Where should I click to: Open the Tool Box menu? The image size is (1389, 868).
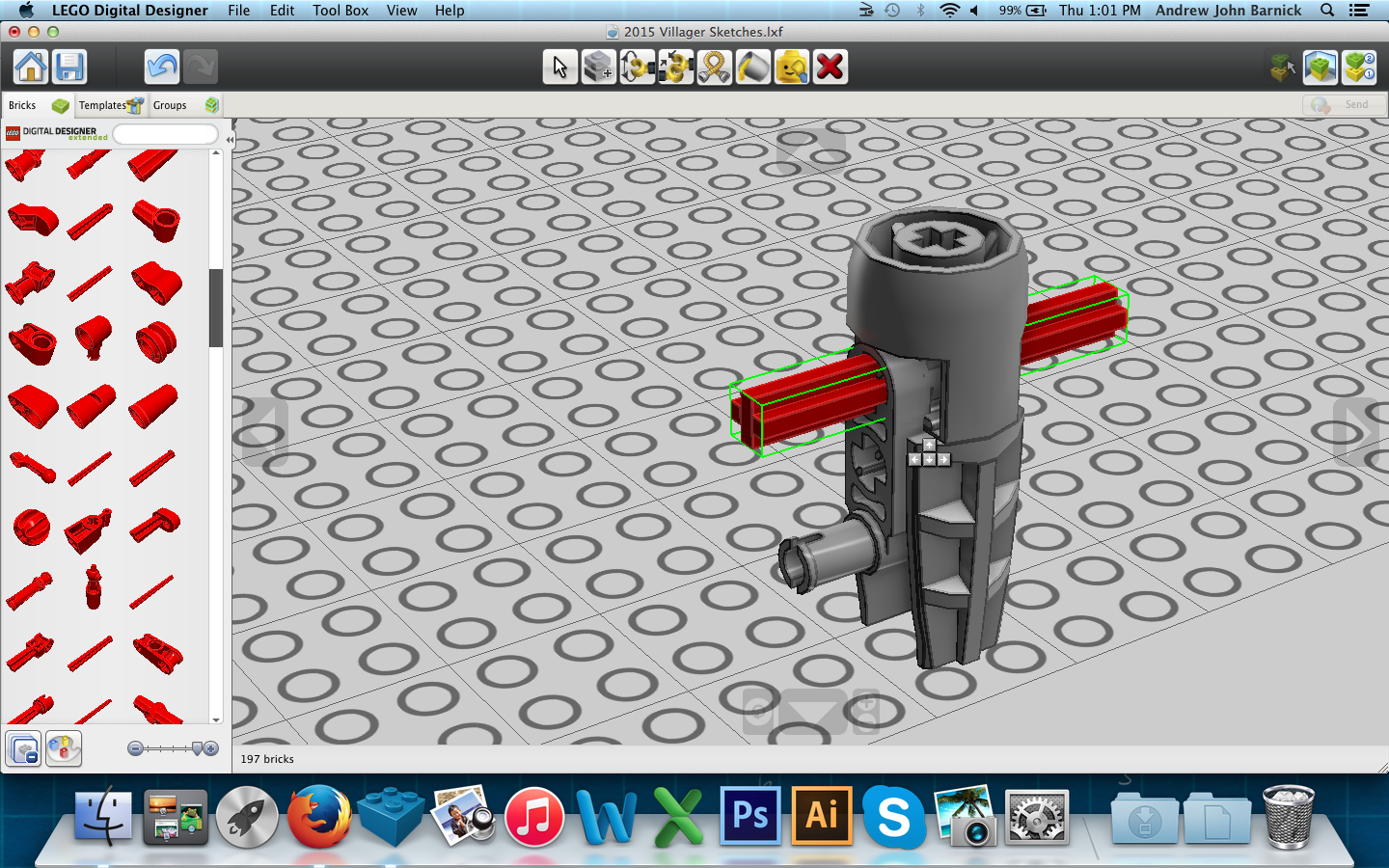pyautogui.click(x=340, y=11)
